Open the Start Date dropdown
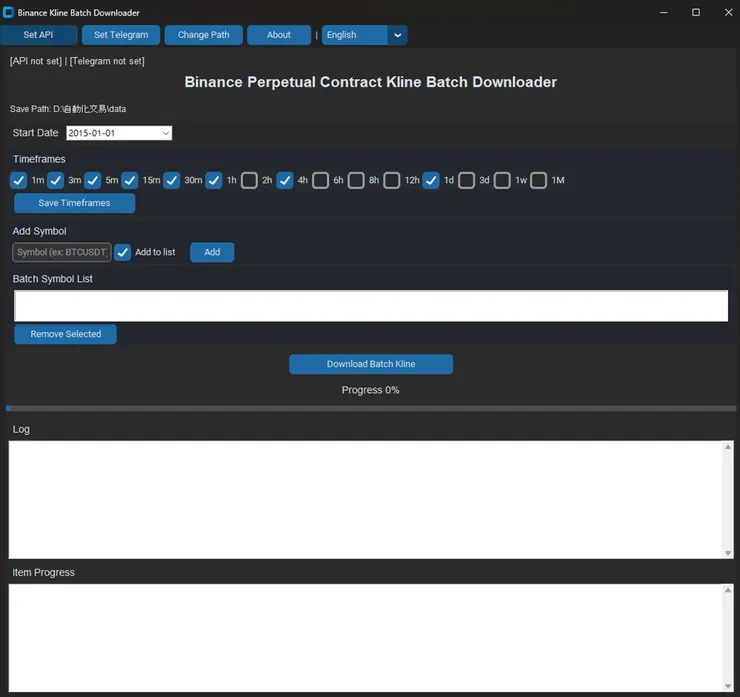 point(166,133)
